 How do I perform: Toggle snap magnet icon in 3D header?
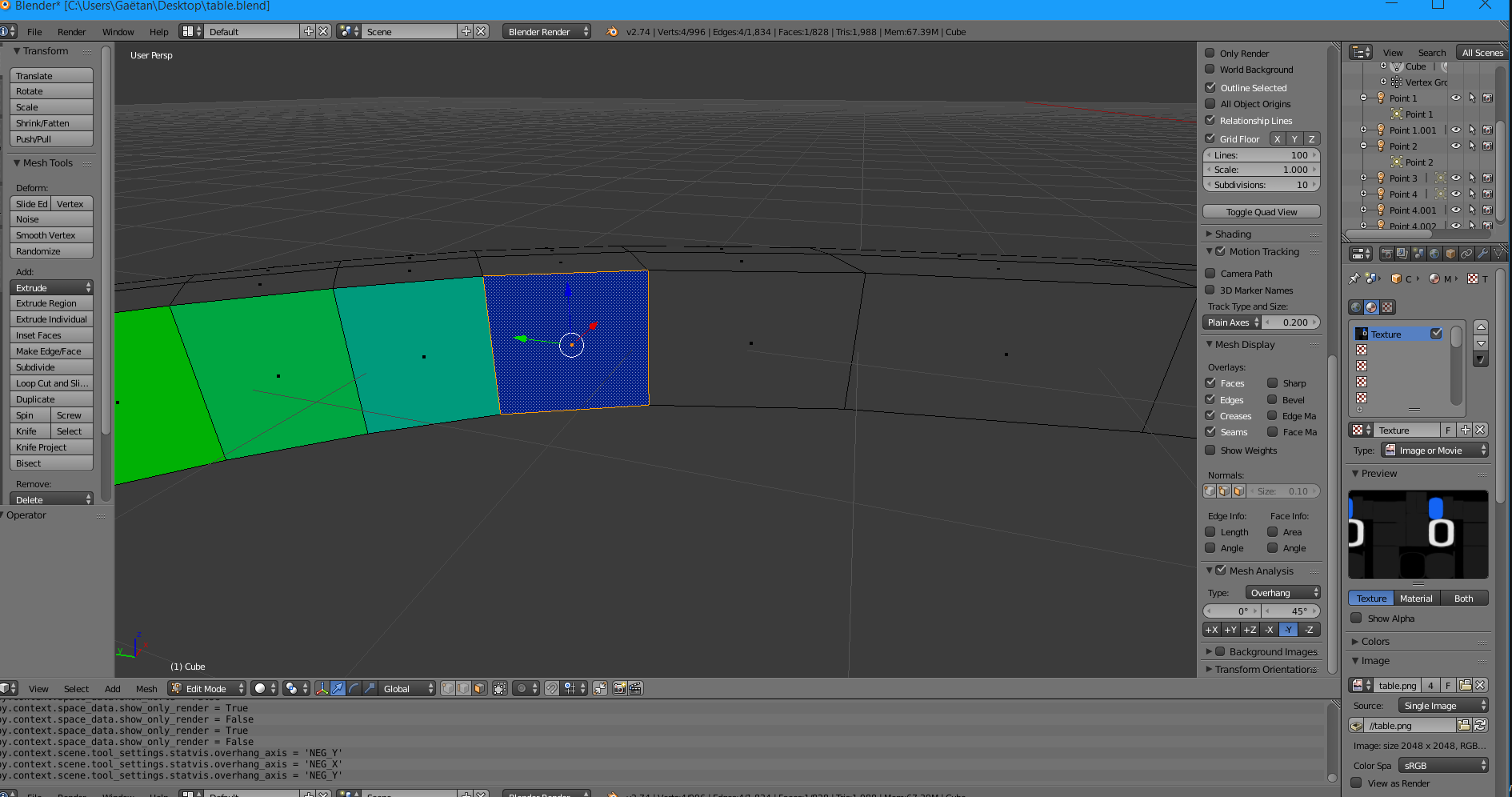click(x=552, y=688)
